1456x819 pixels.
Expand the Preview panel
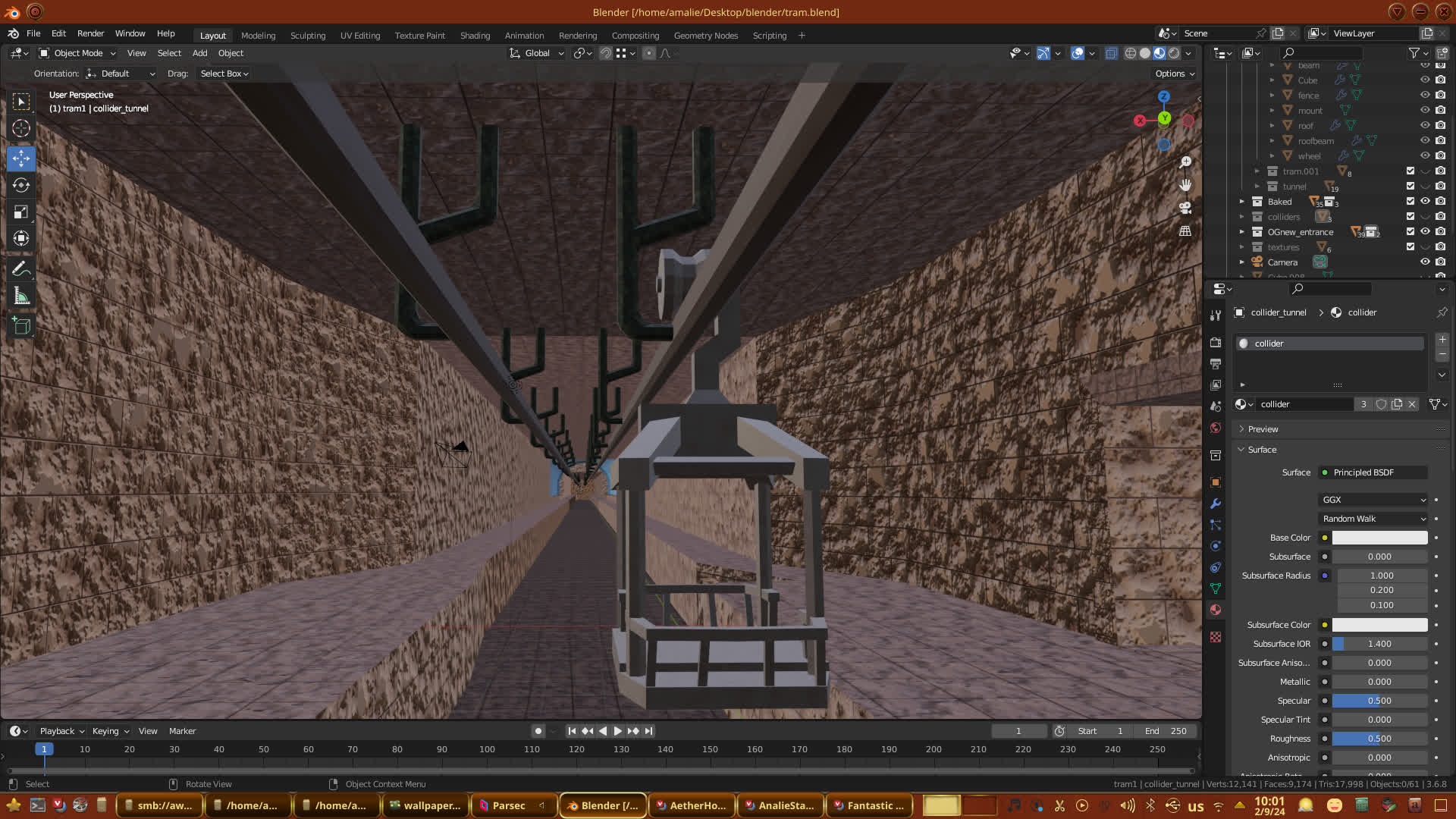[x=1263, y=429]
